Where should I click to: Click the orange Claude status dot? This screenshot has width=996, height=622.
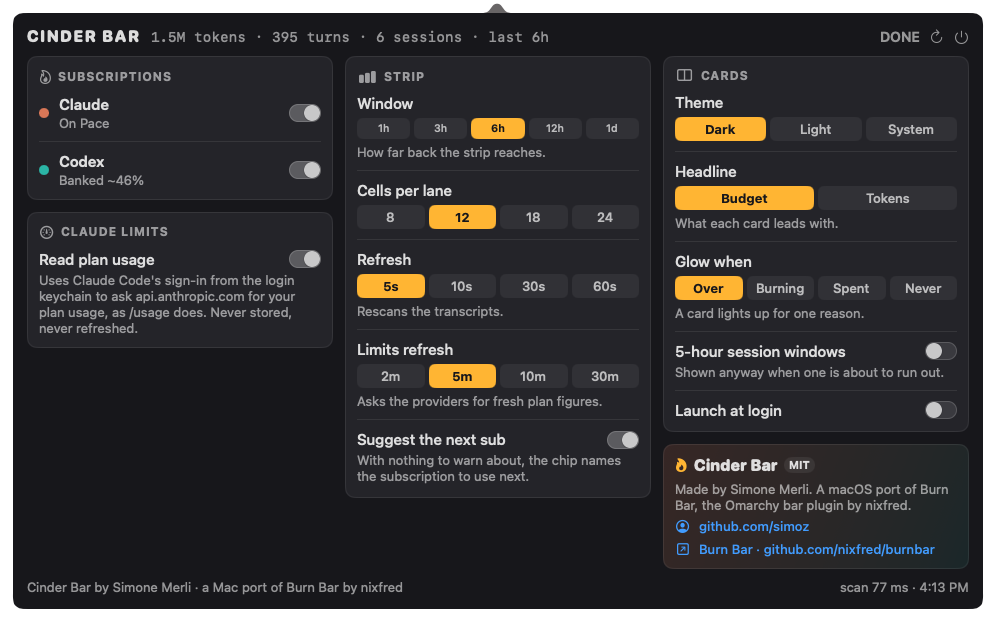coord(44,113)
